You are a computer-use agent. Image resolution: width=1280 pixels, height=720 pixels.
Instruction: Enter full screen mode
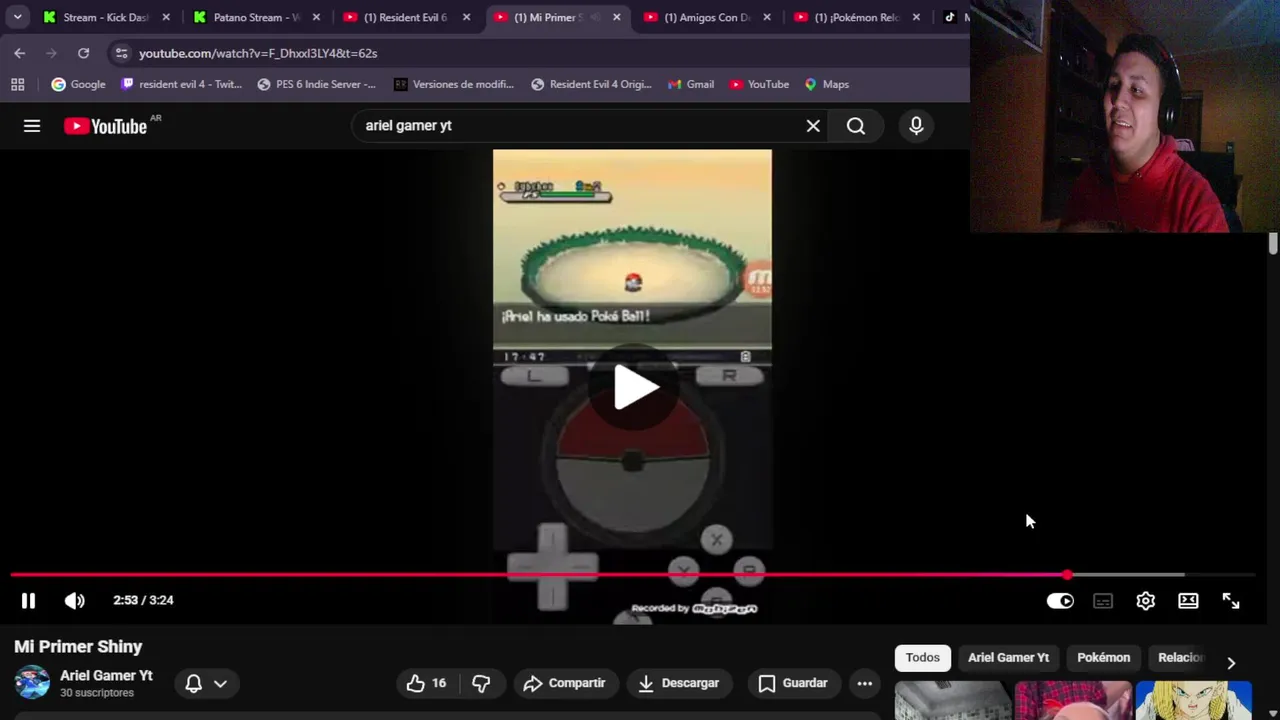pyautogui.click(x=1231, y=601)
